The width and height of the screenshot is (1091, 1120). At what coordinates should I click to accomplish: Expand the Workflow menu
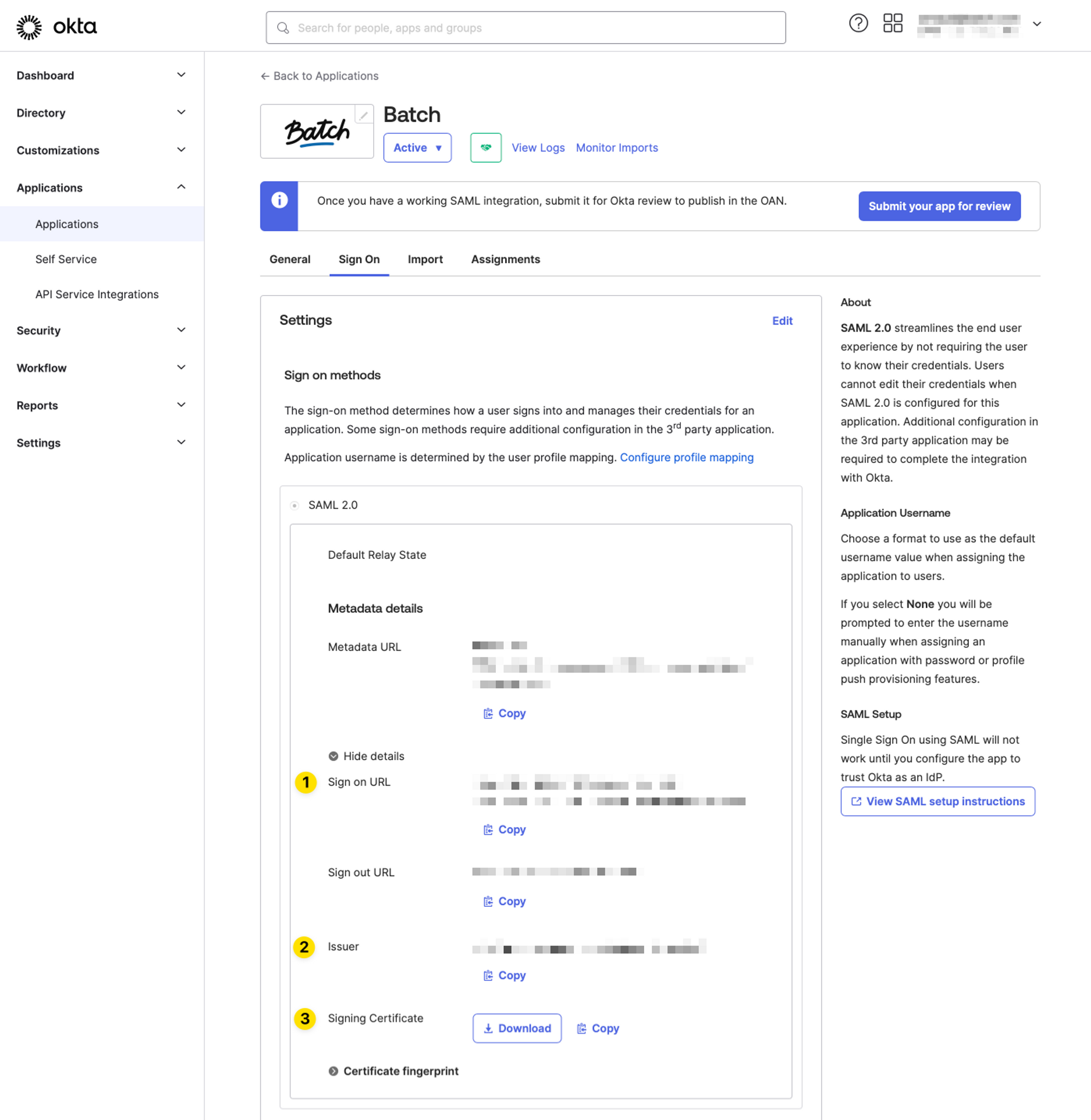pyautogui.click(x=102, y=368)
